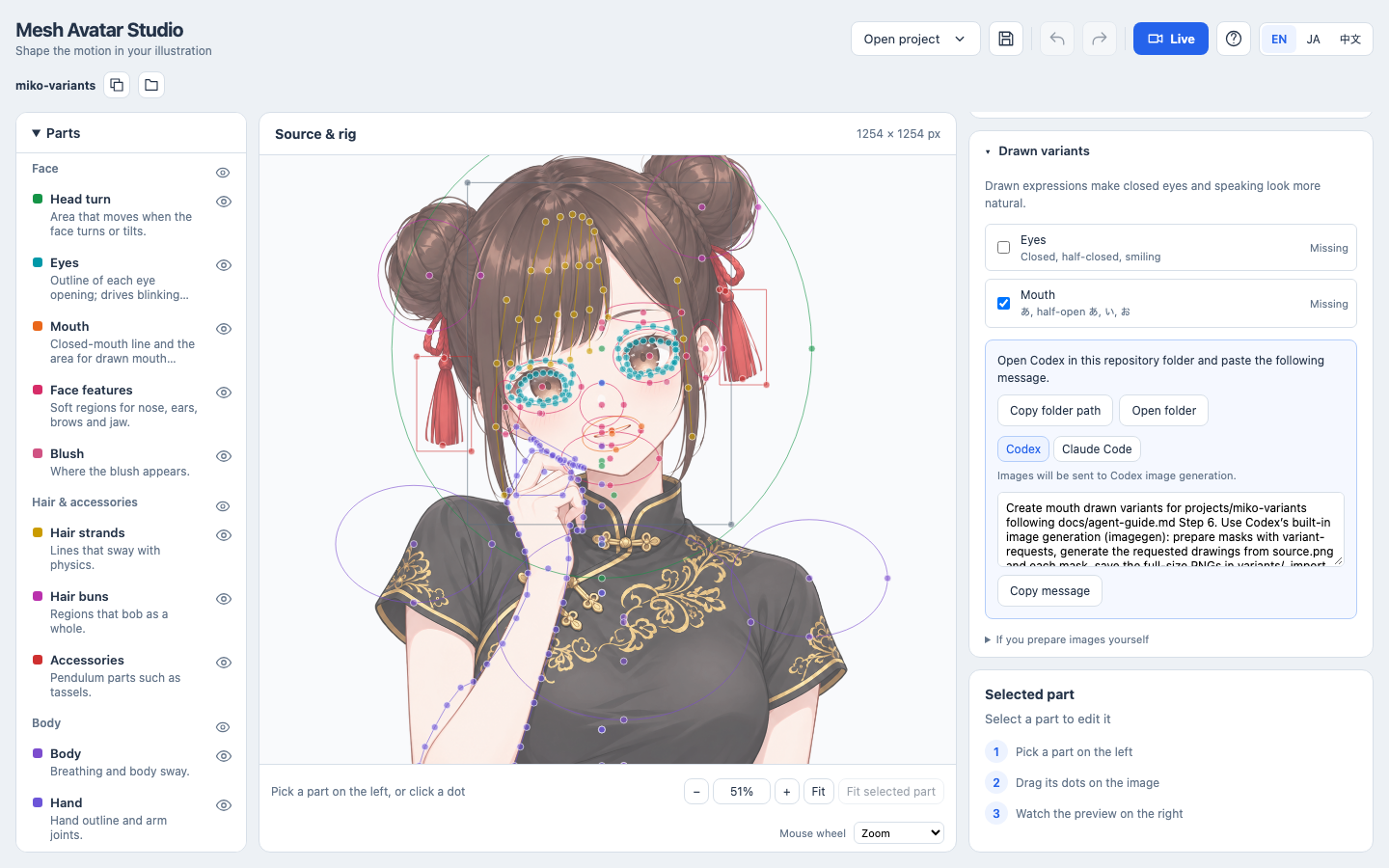Expand If you prepare images yourself
1389x868 pixels.
point(1067,639)
